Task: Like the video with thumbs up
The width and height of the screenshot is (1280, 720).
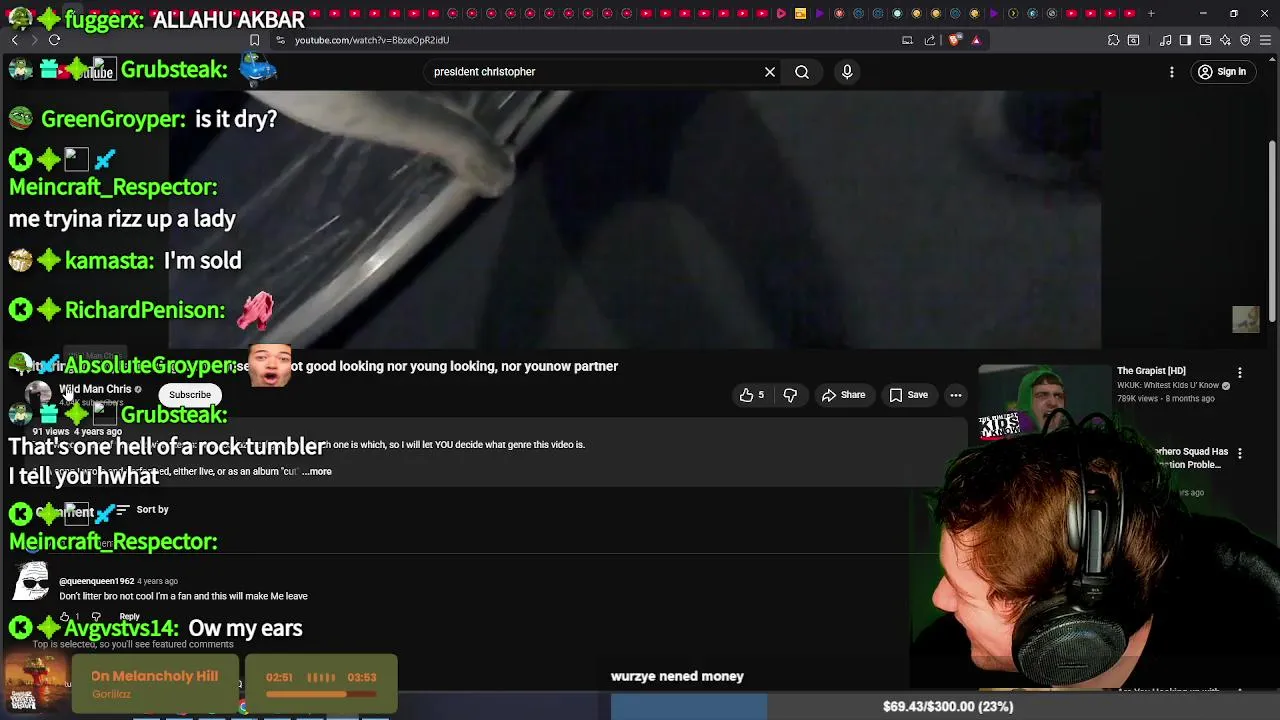Action: pyautogui.click(x=751, y=395)
